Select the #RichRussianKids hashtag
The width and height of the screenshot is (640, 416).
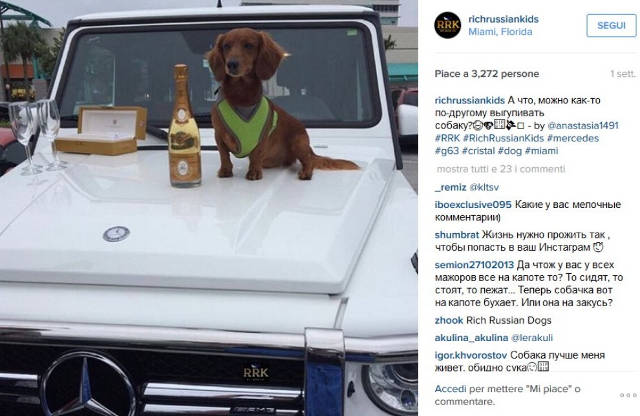click(x=503, y=138)
